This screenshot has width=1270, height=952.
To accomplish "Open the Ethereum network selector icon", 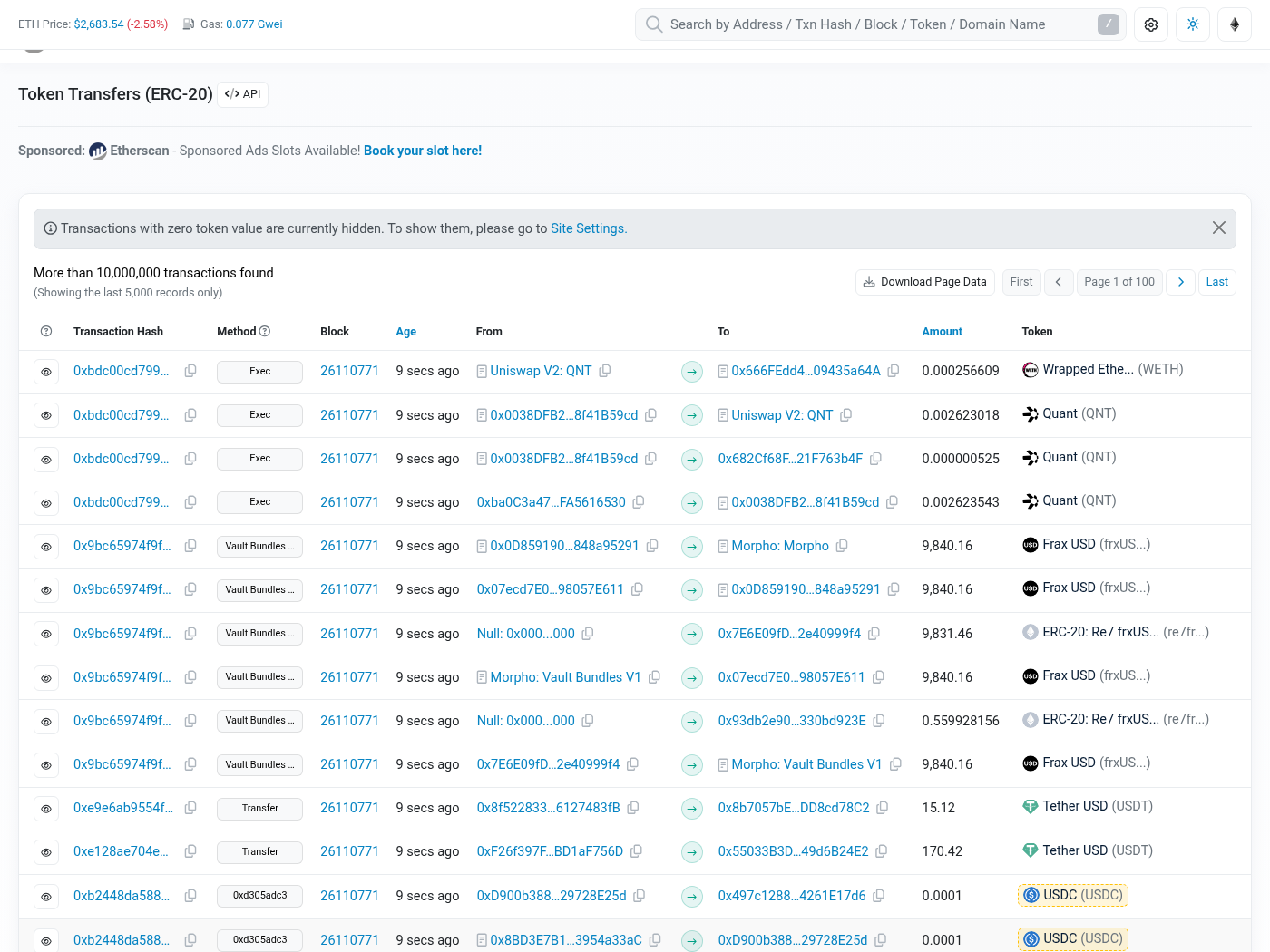I will tap(1235, 24).
